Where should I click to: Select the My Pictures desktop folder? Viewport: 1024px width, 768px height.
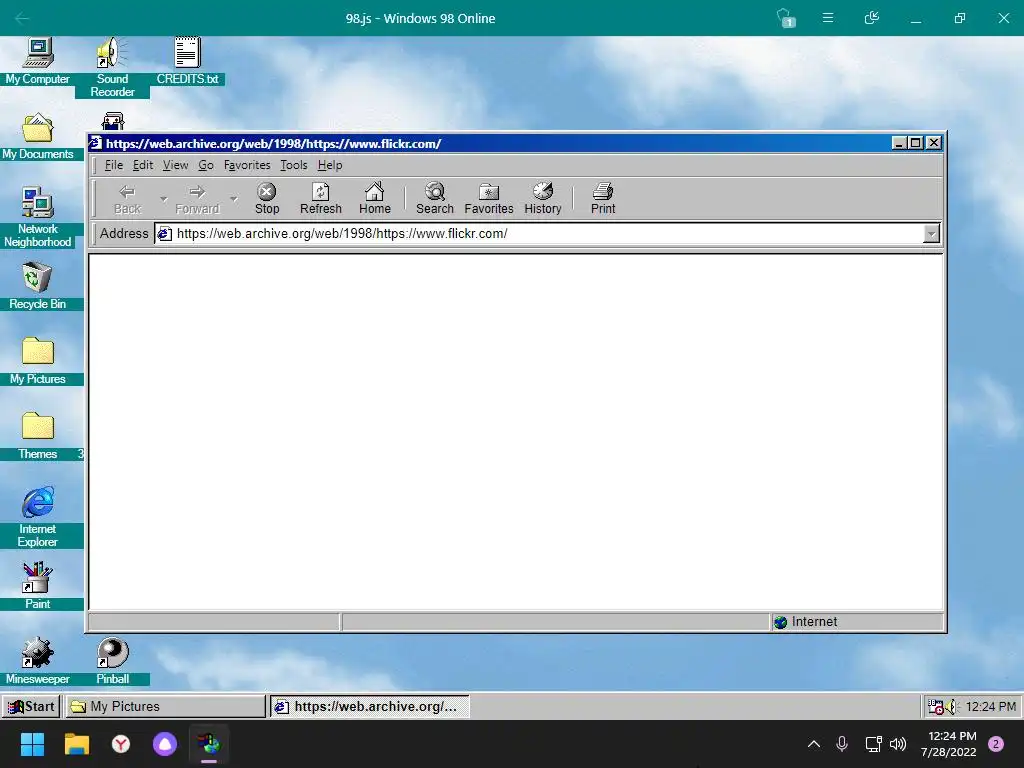point(38,360)
